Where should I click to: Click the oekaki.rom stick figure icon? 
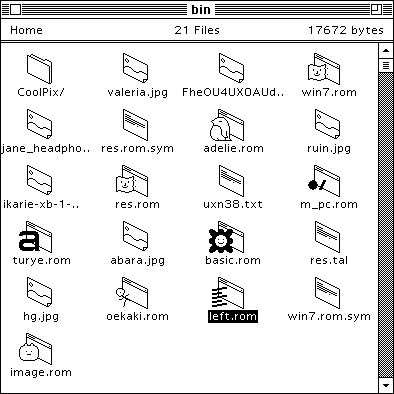132,293
